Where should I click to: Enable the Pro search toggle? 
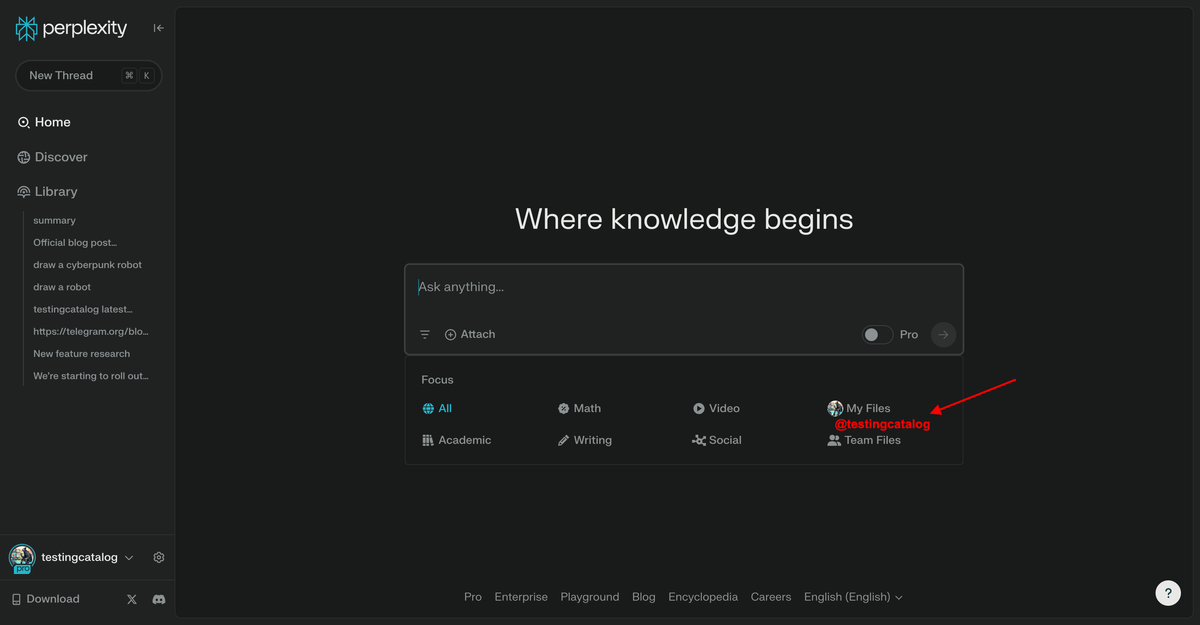click(877, 334)
